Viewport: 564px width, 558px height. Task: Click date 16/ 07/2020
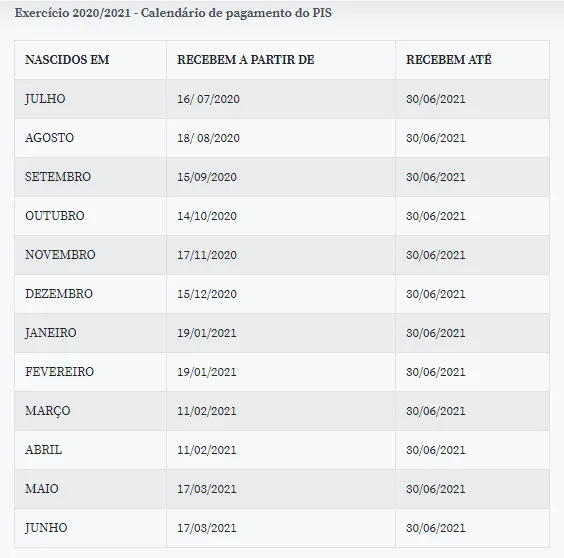coord(208,99)
